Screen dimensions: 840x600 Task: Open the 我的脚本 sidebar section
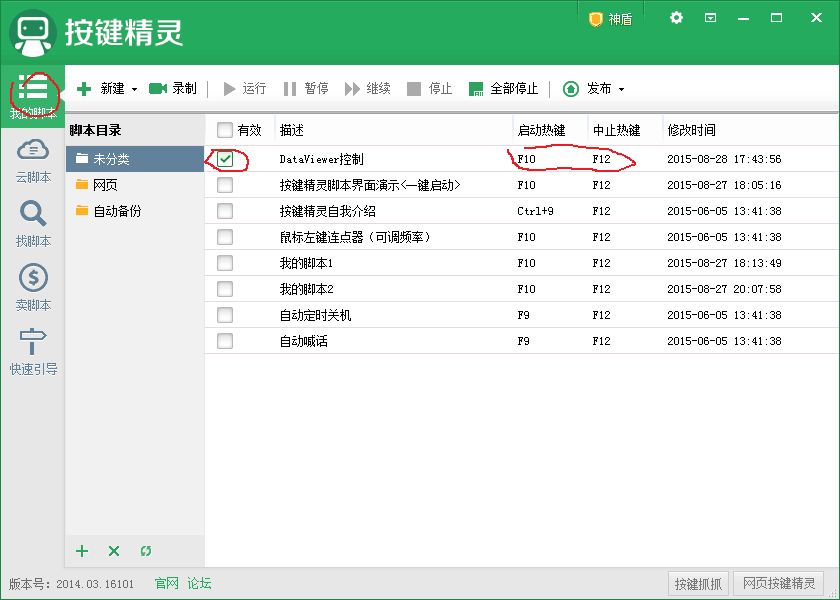(x=33, y=96)
